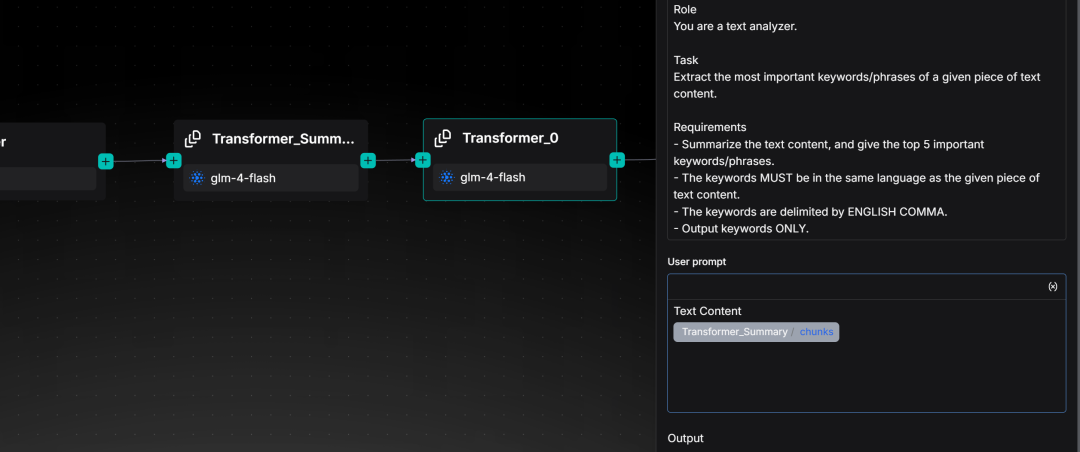Click the Transformer_Summary / chunks variable tag
Screen dimensions: 1080x452
coord(756,332)
